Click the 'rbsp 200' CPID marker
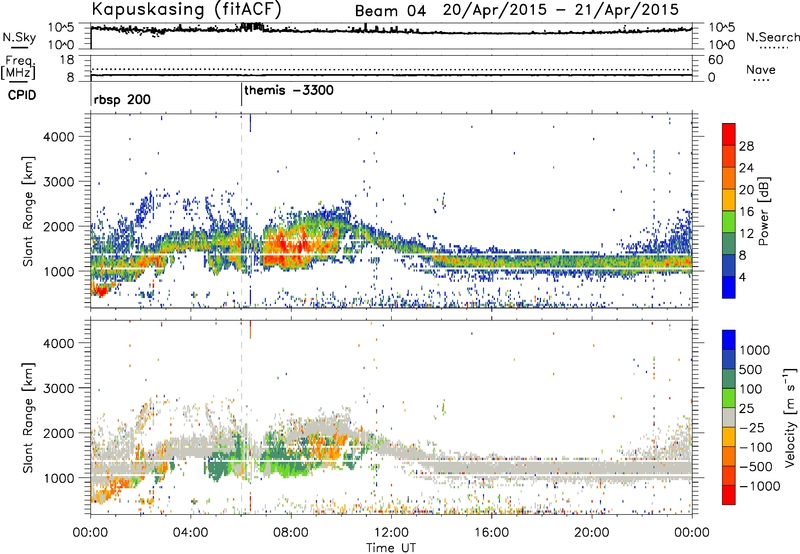The height and width of the screenshot is (554, 800). coord(122,99)
